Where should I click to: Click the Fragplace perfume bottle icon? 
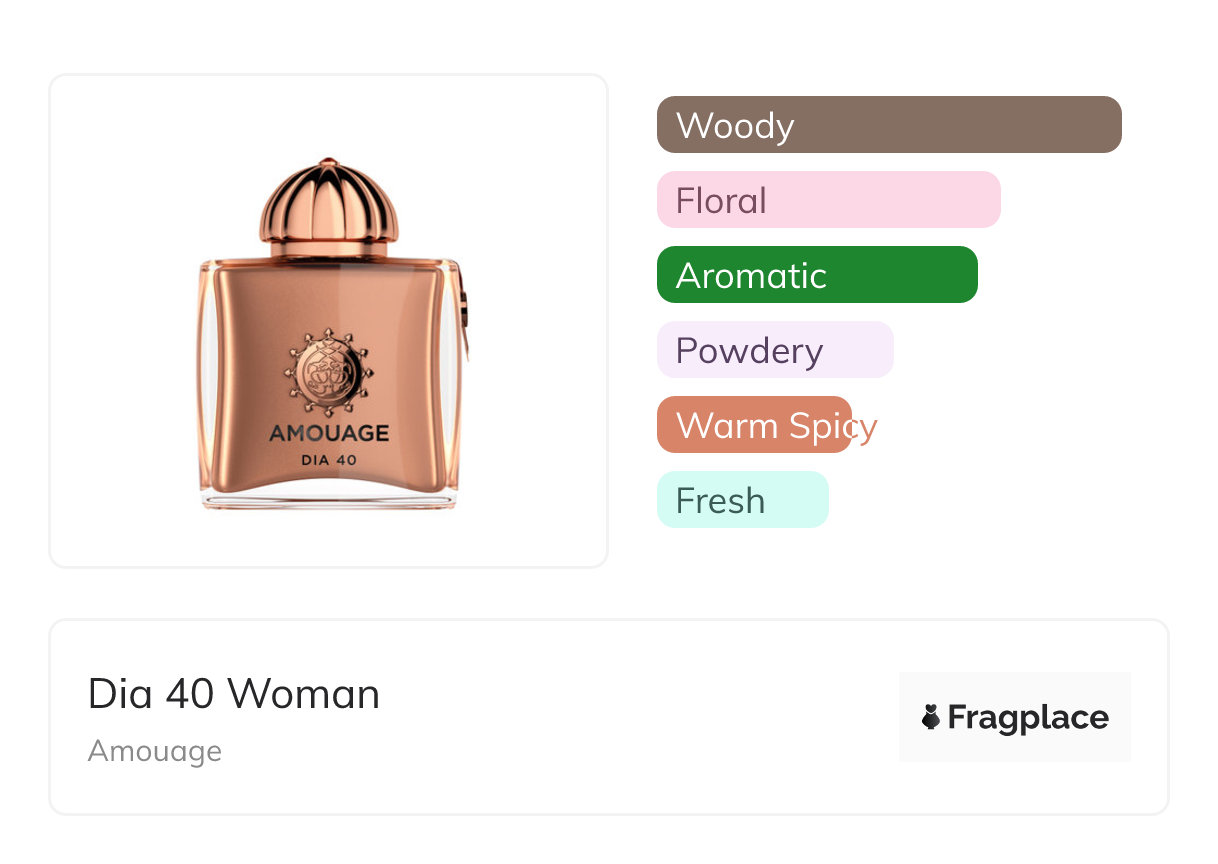coord(931,717)
